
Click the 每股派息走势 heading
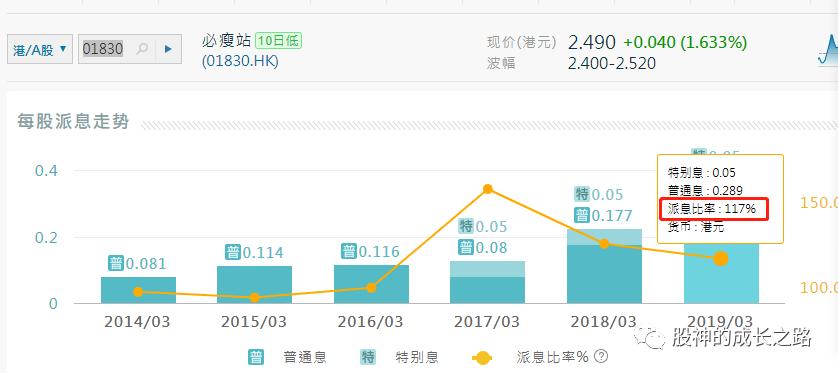pyautogui.click(x=73, y=121)
